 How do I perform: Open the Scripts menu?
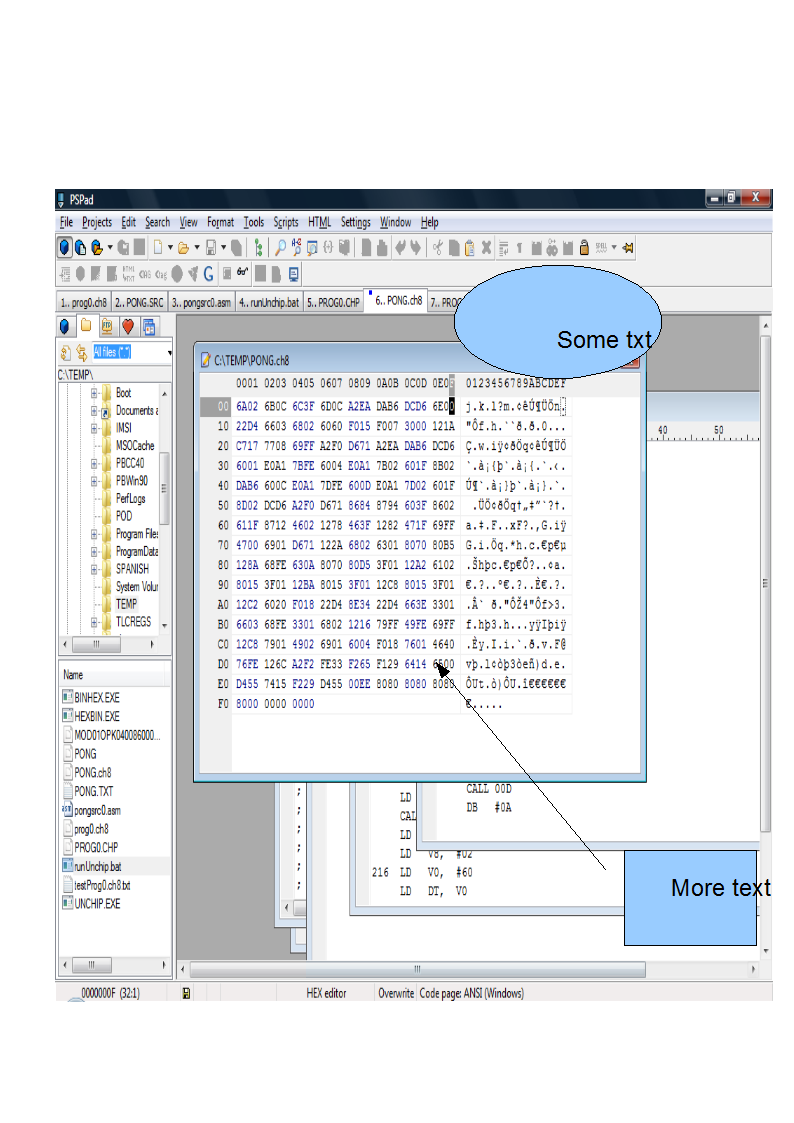pos(286,222)
